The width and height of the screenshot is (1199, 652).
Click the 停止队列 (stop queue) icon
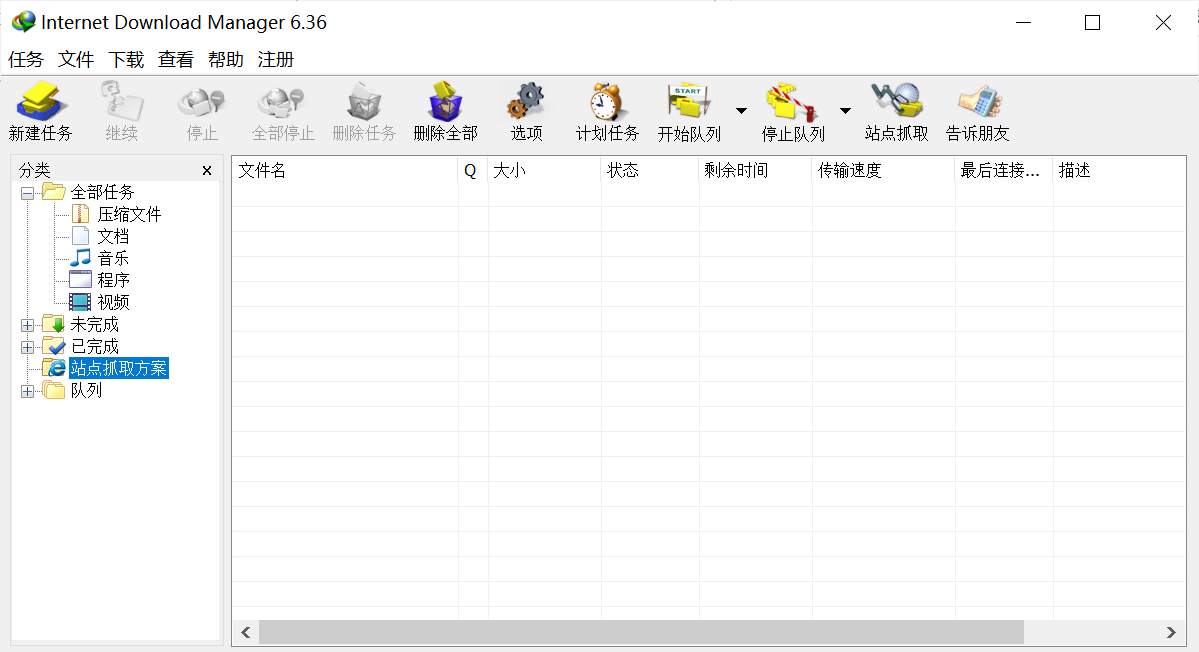[x=792, y=102]
